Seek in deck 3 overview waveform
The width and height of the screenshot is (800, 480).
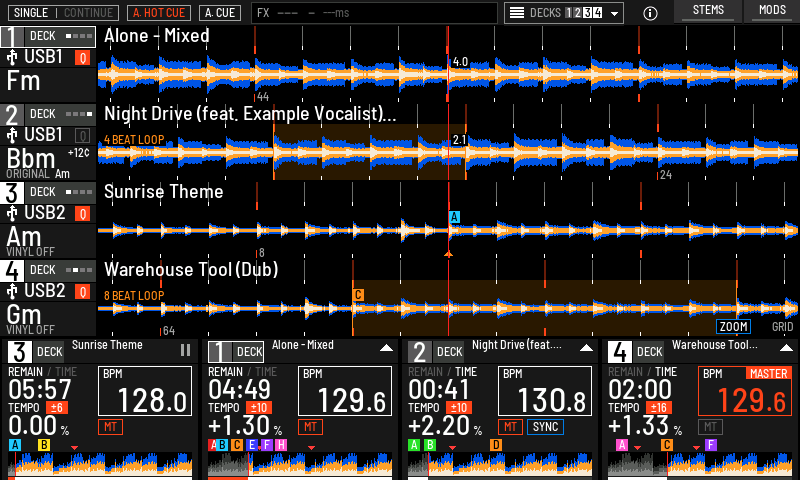100,465
